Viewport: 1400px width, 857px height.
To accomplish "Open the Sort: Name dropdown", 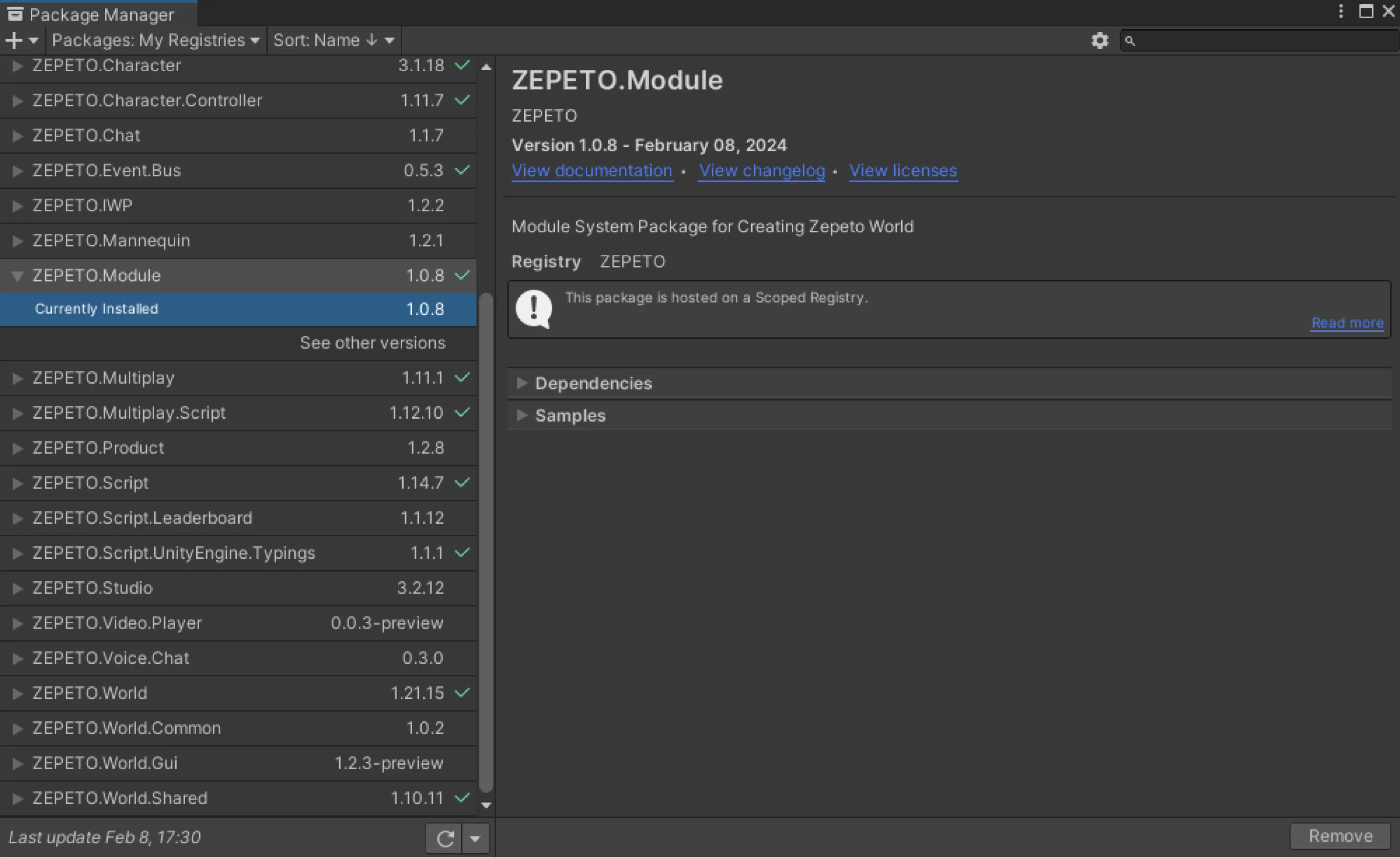I will click(334, 41).
